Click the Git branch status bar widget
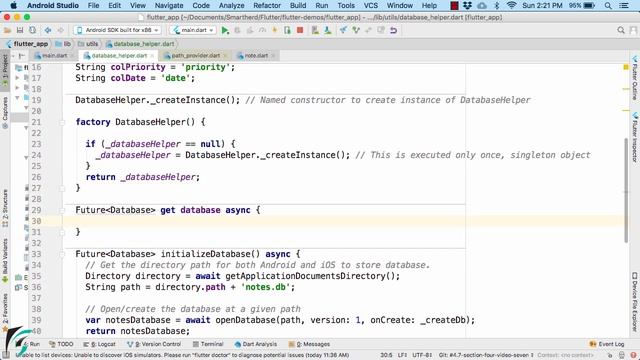The image size is (640, 360). [x=486, y=355]
